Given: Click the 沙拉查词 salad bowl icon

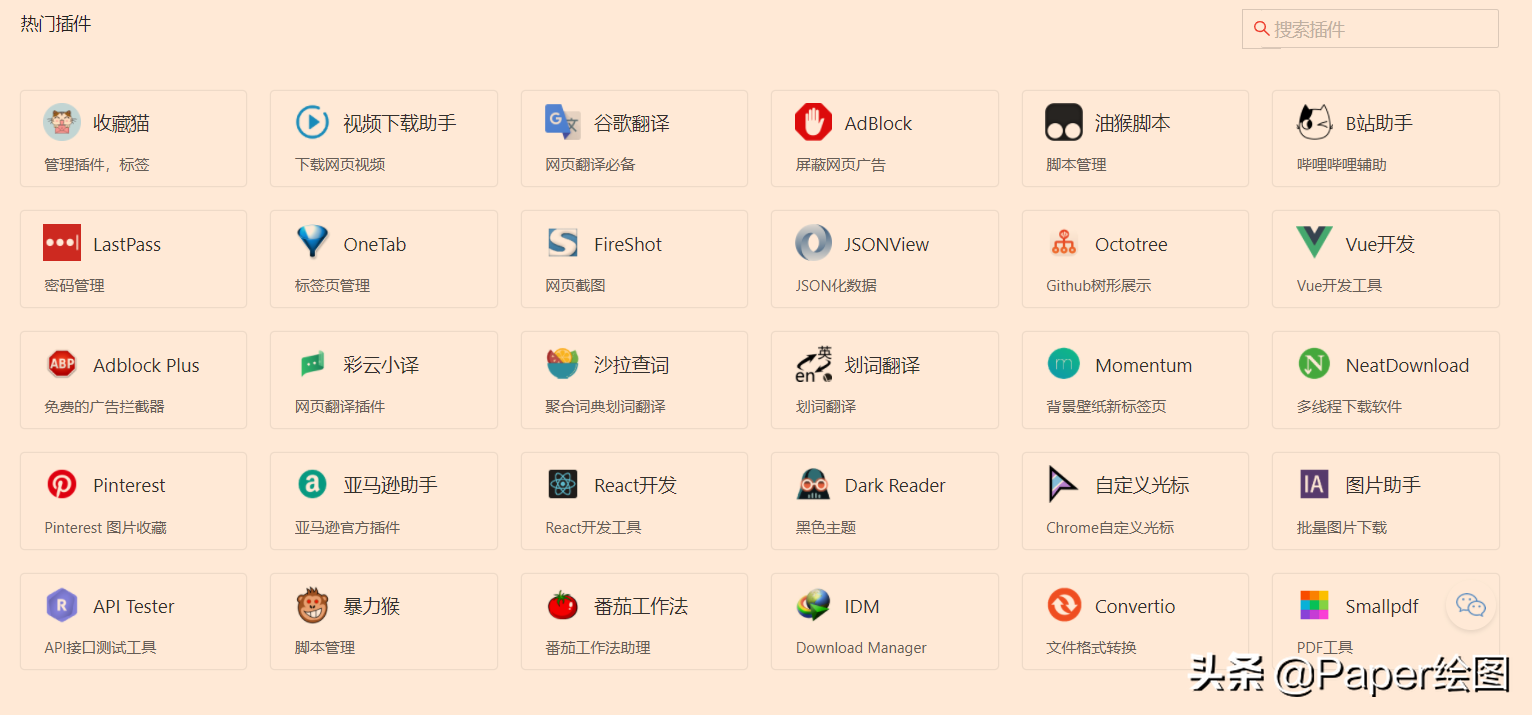Looking at the screenshot, I should 563,364.
